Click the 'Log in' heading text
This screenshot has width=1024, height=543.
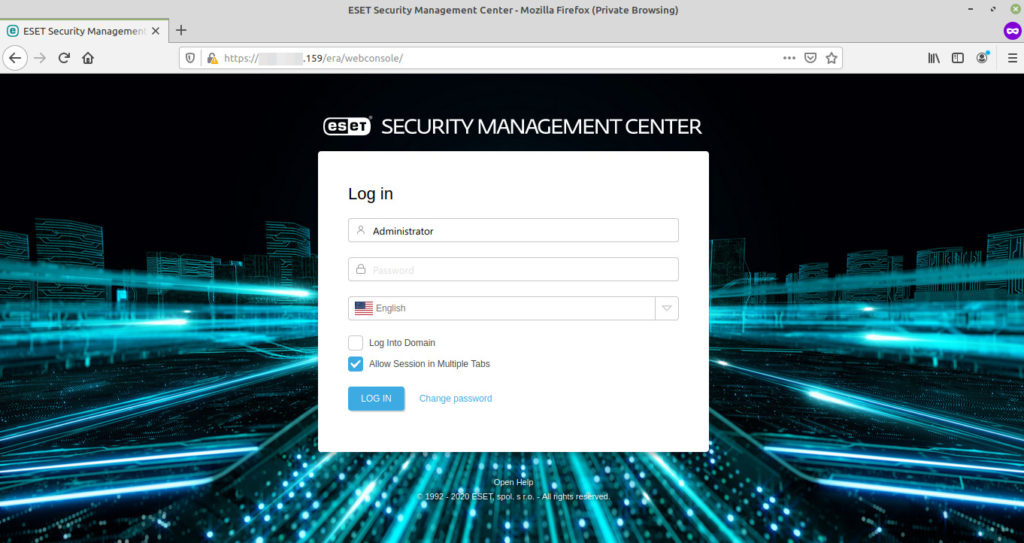pos(370,194)
